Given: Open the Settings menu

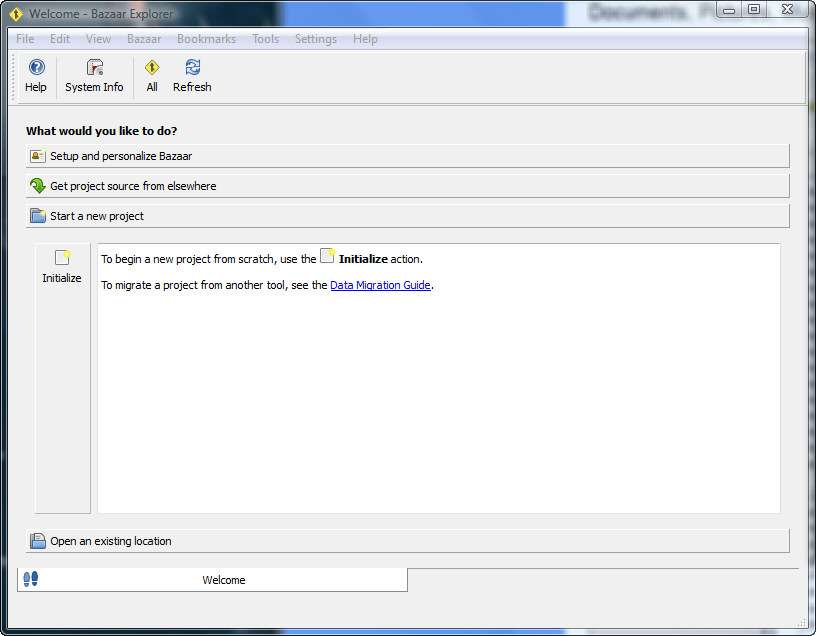Looking at the screenshot, I should (x=315, y=39).
